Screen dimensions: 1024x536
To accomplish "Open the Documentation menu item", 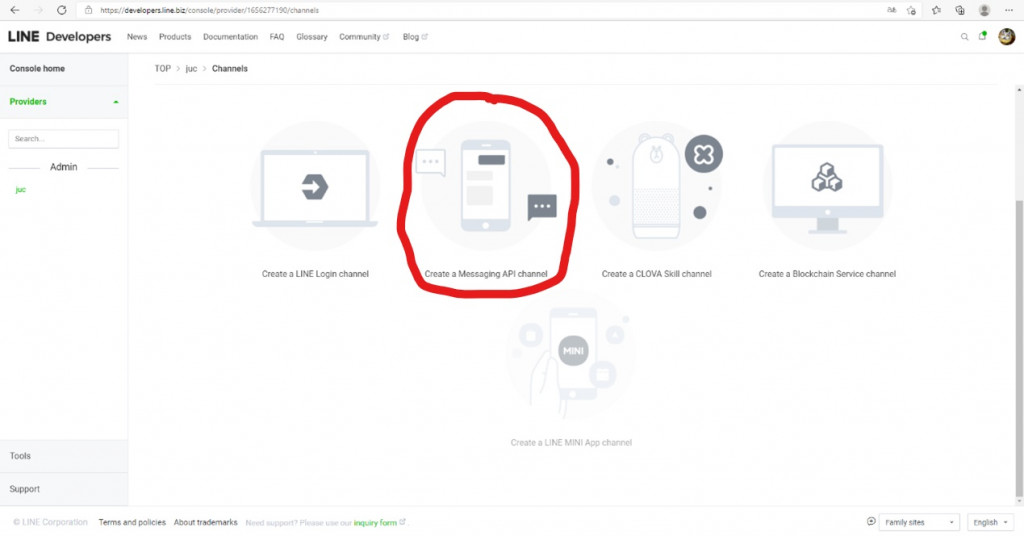I will 231,37.
